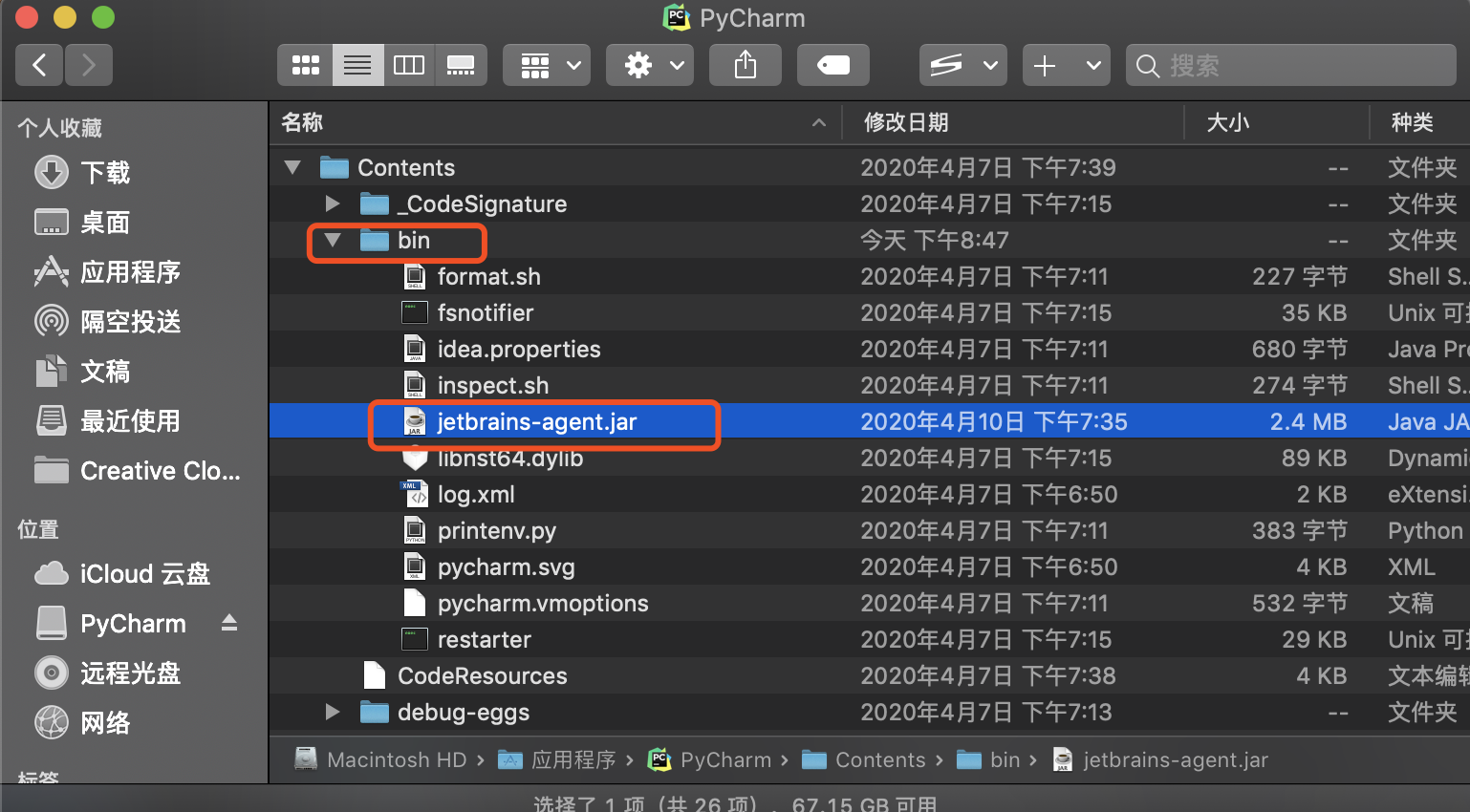
Task: Select the inspect.sh file
Action: 870,386
